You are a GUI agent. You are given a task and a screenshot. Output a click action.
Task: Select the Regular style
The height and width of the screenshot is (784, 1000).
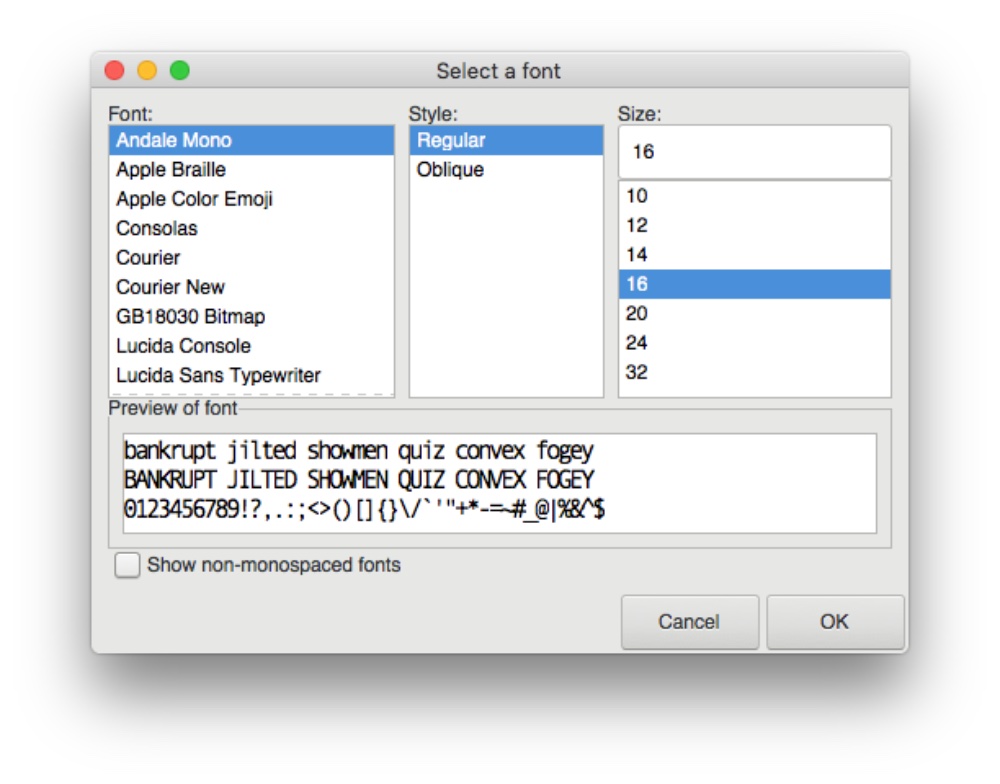click(450, 140)
